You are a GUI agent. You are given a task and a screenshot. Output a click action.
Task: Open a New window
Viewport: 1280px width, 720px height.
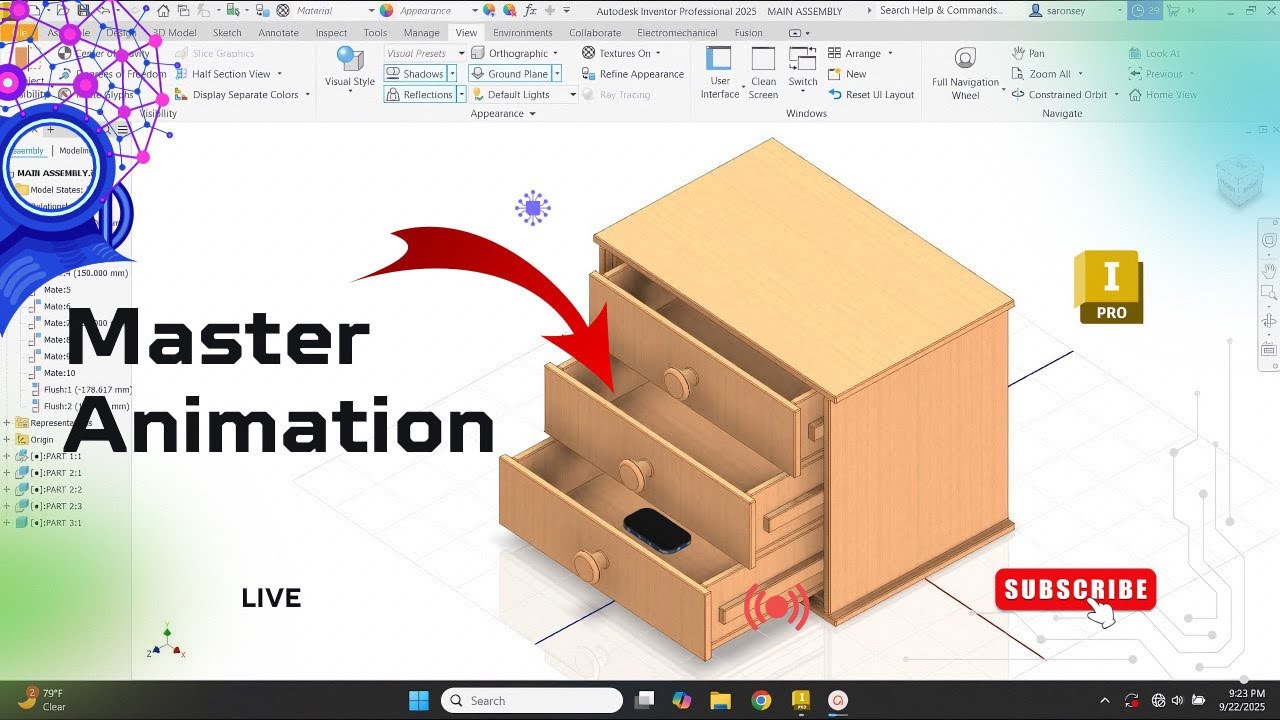(847, 74)
